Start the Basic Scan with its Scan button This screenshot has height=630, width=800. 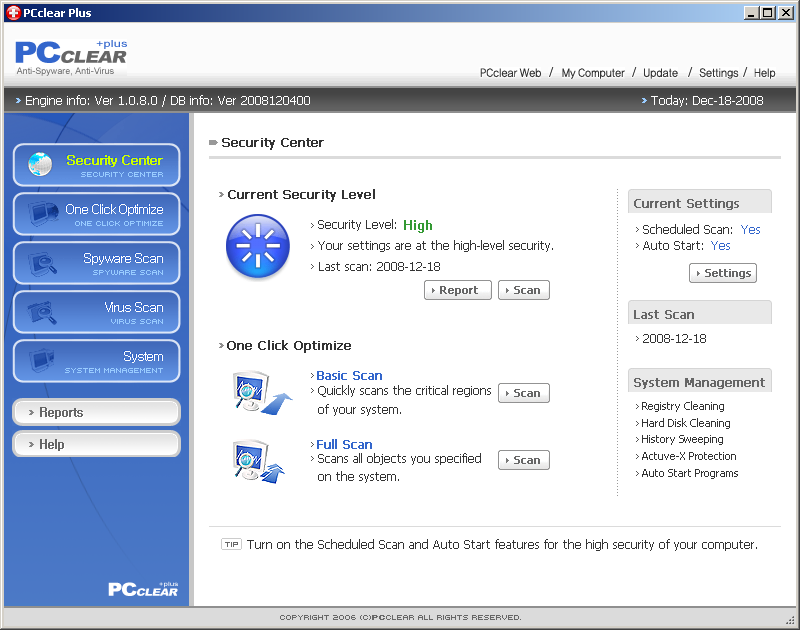[x=524, y=393]
